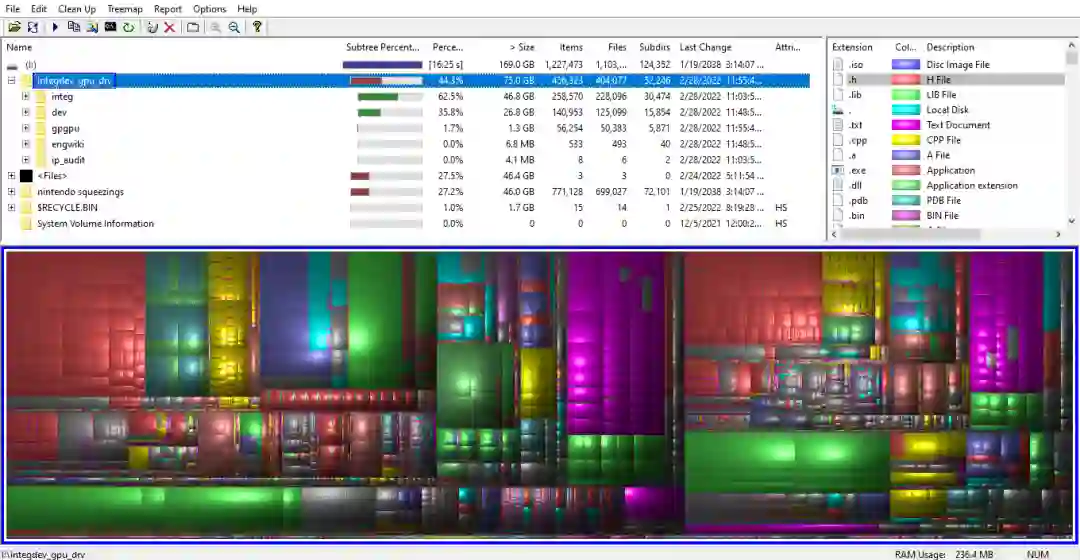Click the Zoom In magnifier icon
This screenshot has height=560, width=1080.
[x=216, y=28]
